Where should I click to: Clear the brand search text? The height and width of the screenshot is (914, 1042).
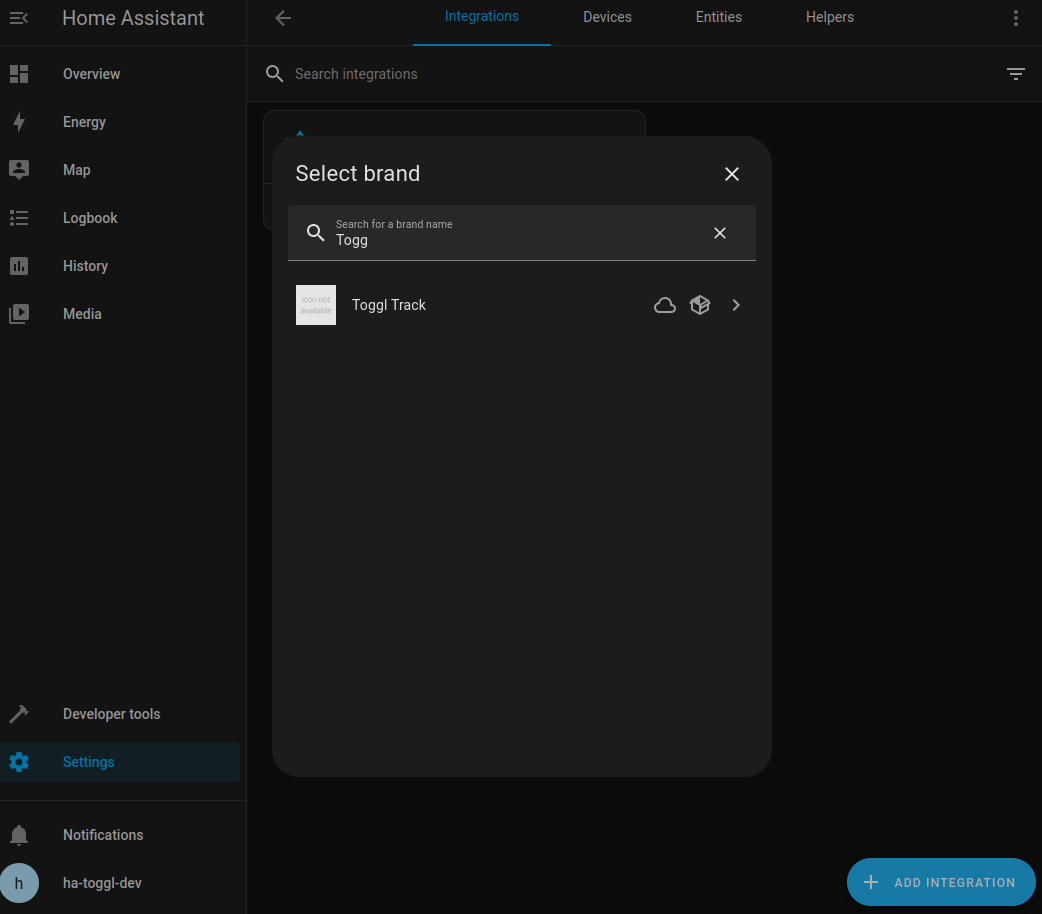[720, 233]
